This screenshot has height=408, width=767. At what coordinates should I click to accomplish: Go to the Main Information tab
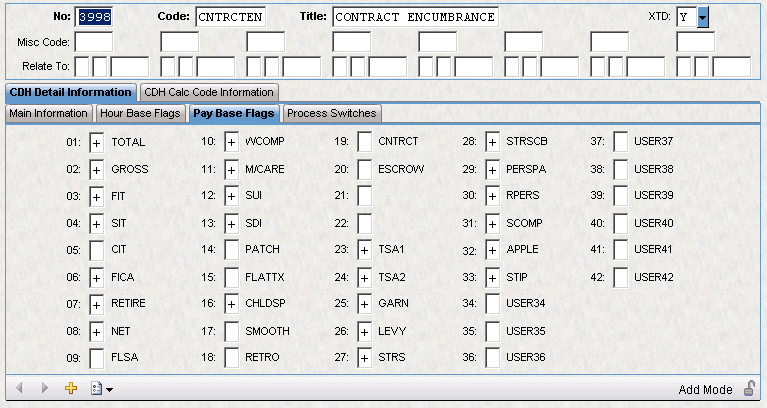tap(48, 113)
